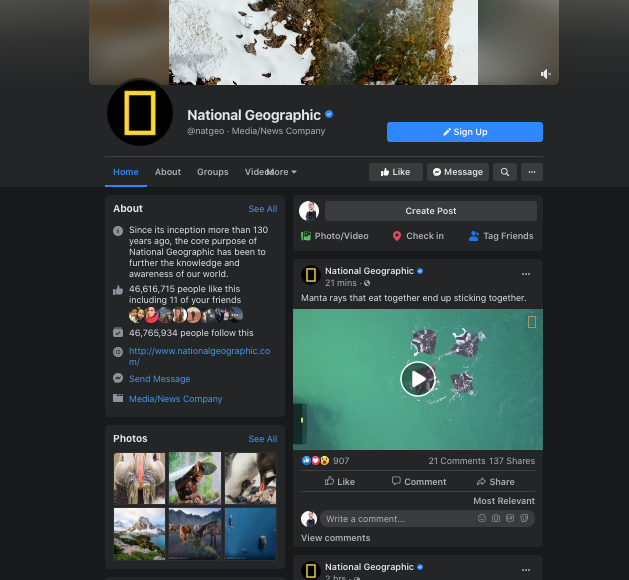The width and height of the screenshot is (629, 580).
Task: Open the striped fish photo thumbnail
Action: (139, 478)
